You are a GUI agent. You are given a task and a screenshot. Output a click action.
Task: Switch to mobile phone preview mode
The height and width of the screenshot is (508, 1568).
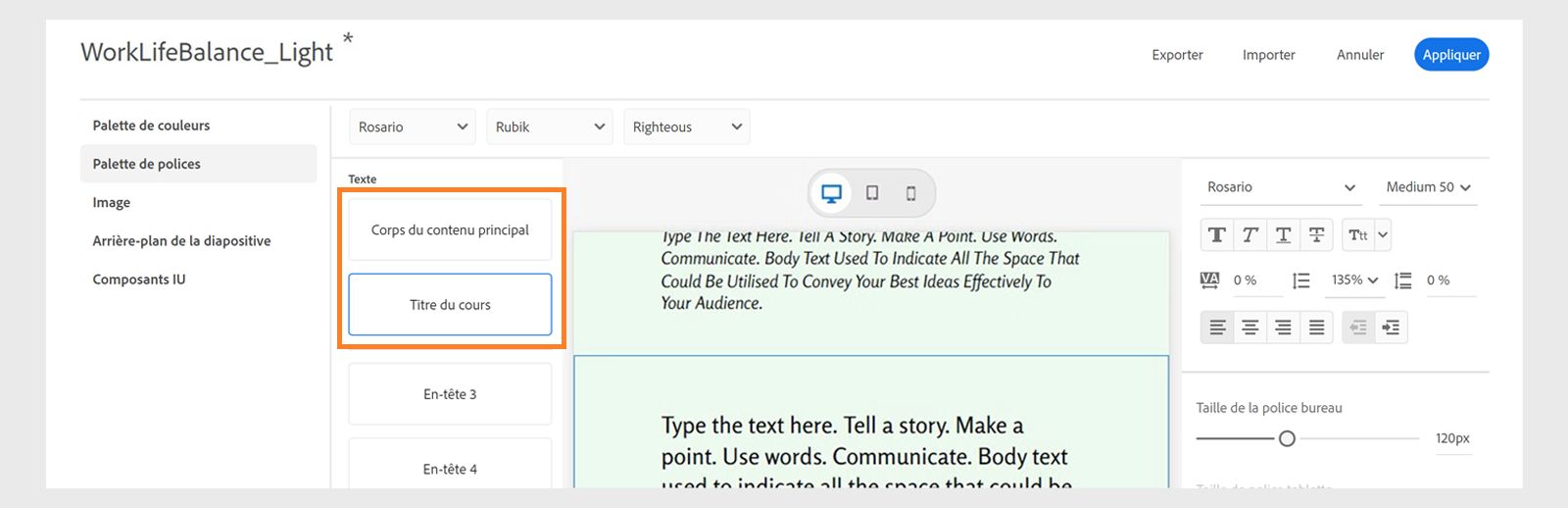910,193
